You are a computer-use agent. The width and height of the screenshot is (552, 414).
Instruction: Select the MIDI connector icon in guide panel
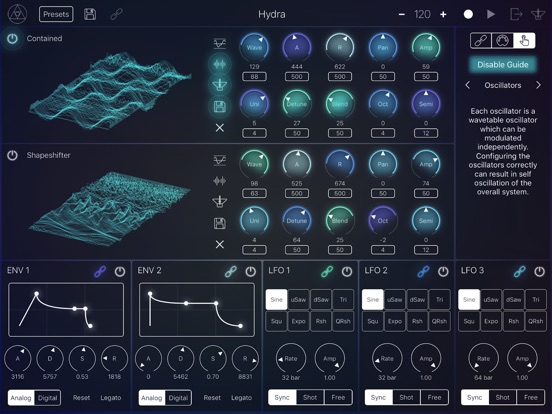pyautogui.click(x=502, y=41)
